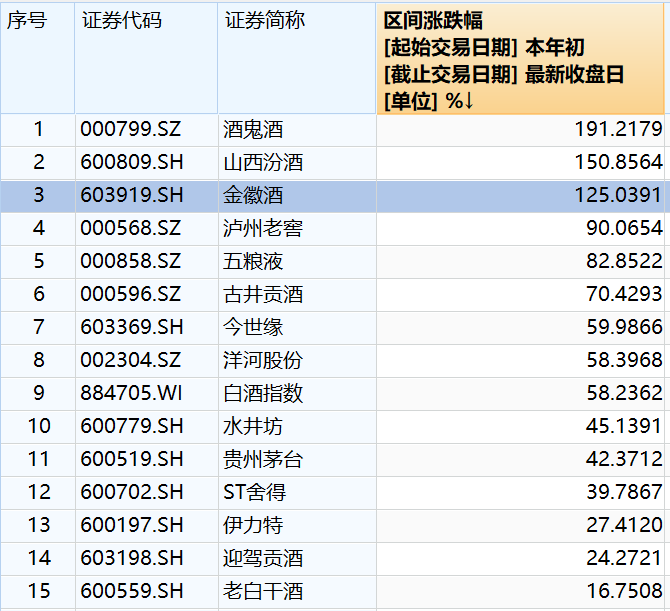Select the 证券代码 column header
670x611 pixels.
(x=146, y=59)
